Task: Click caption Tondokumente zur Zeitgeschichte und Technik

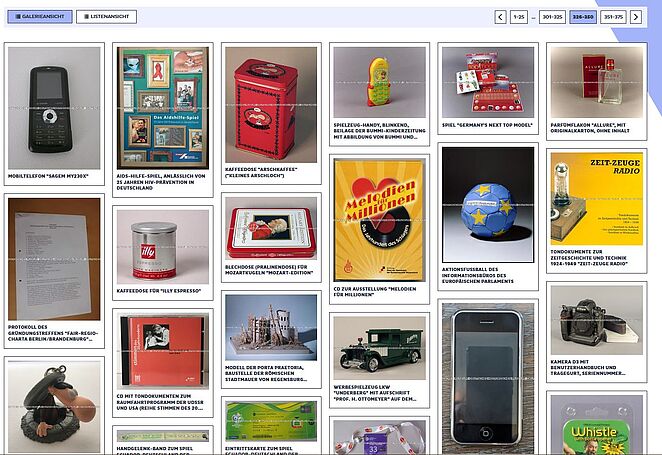Action: [x=589, y=258]
